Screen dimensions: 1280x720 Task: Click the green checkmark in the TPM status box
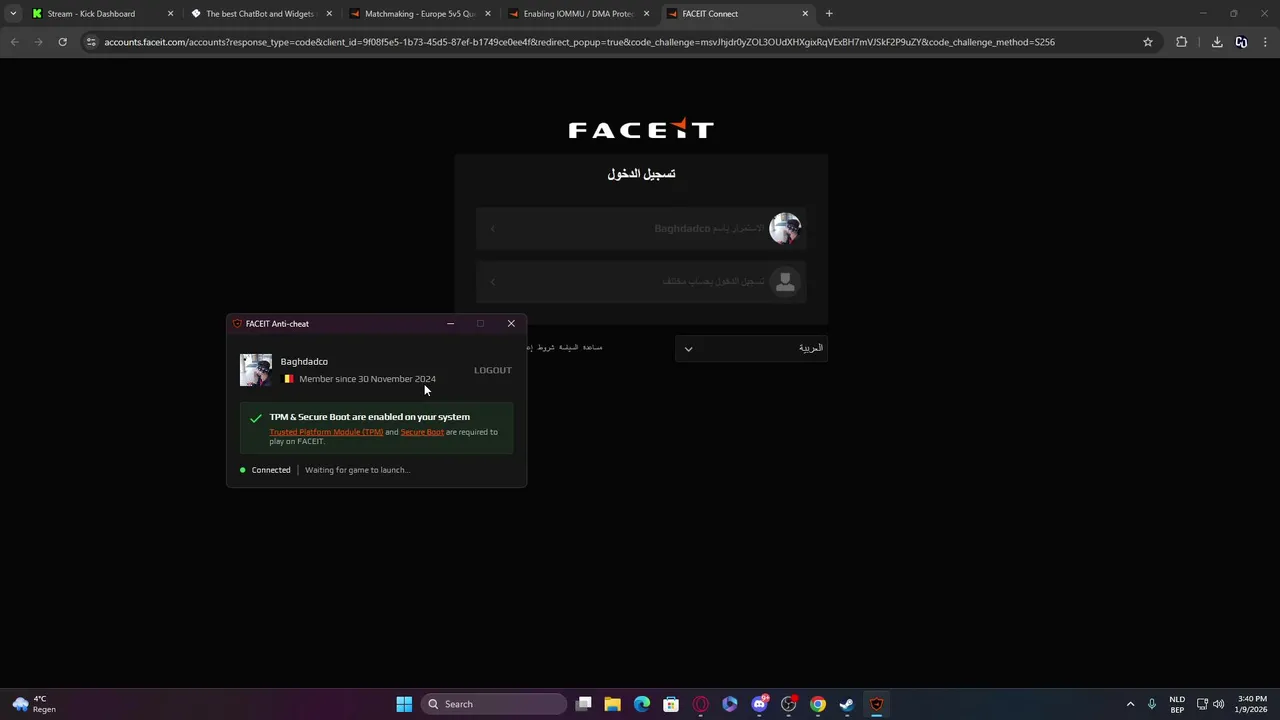coord(256,419)
